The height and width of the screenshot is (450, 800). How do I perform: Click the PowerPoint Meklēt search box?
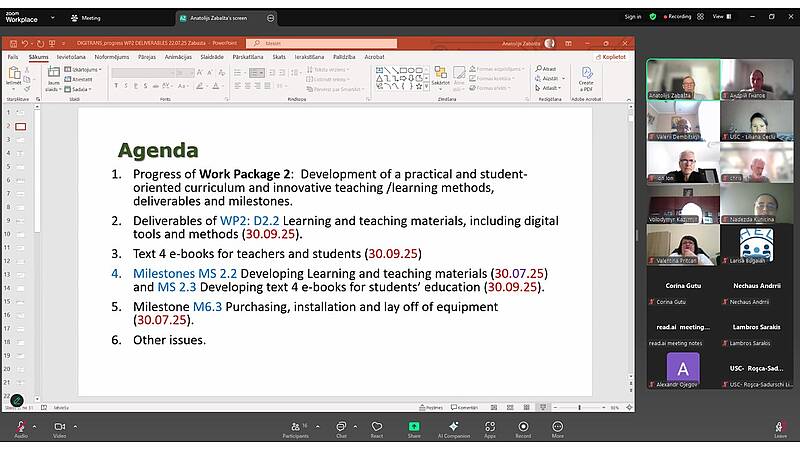pos(321,43)
